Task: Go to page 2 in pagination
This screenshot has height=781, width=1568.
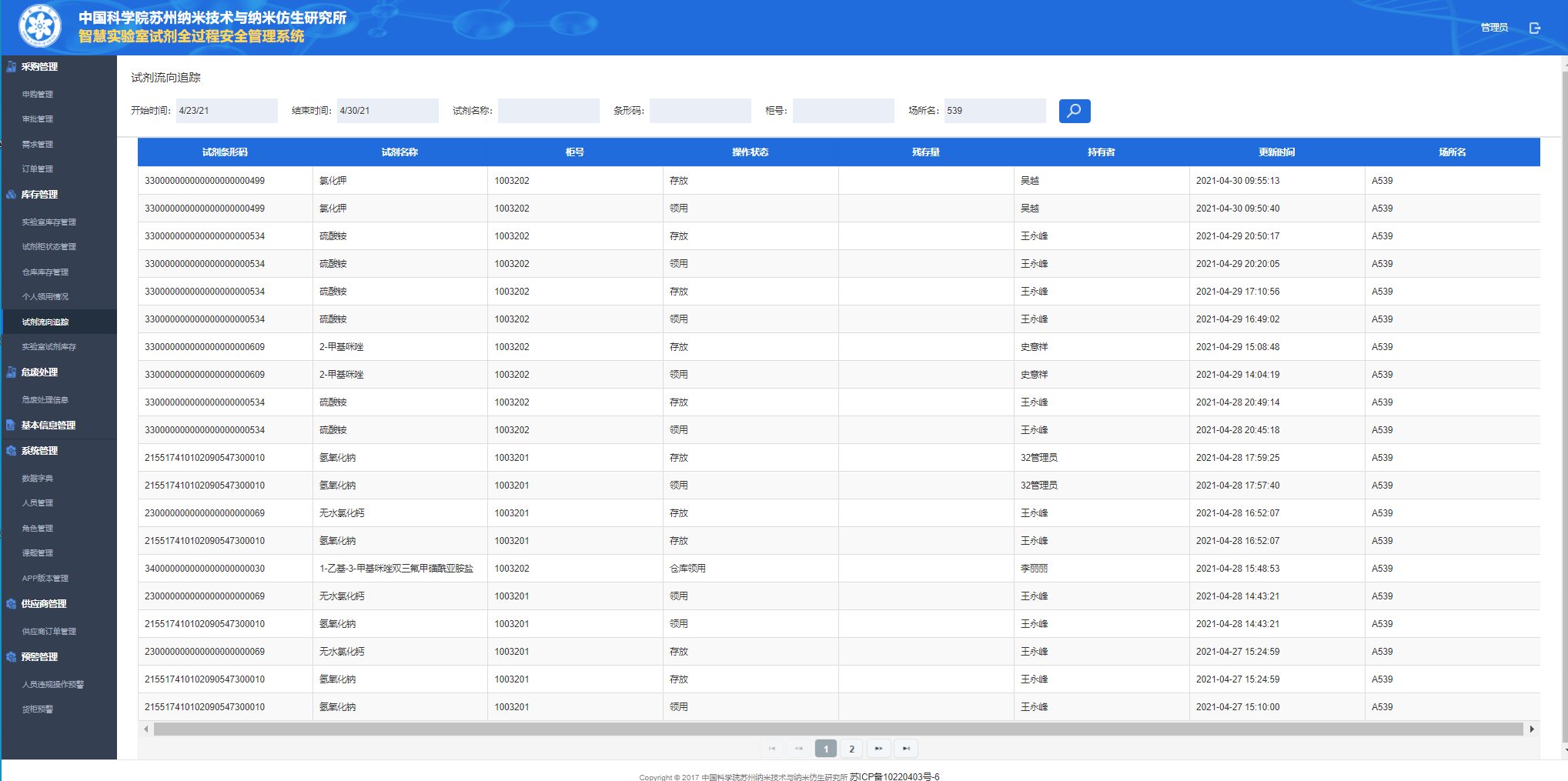Action: click(x=851, y=749)
